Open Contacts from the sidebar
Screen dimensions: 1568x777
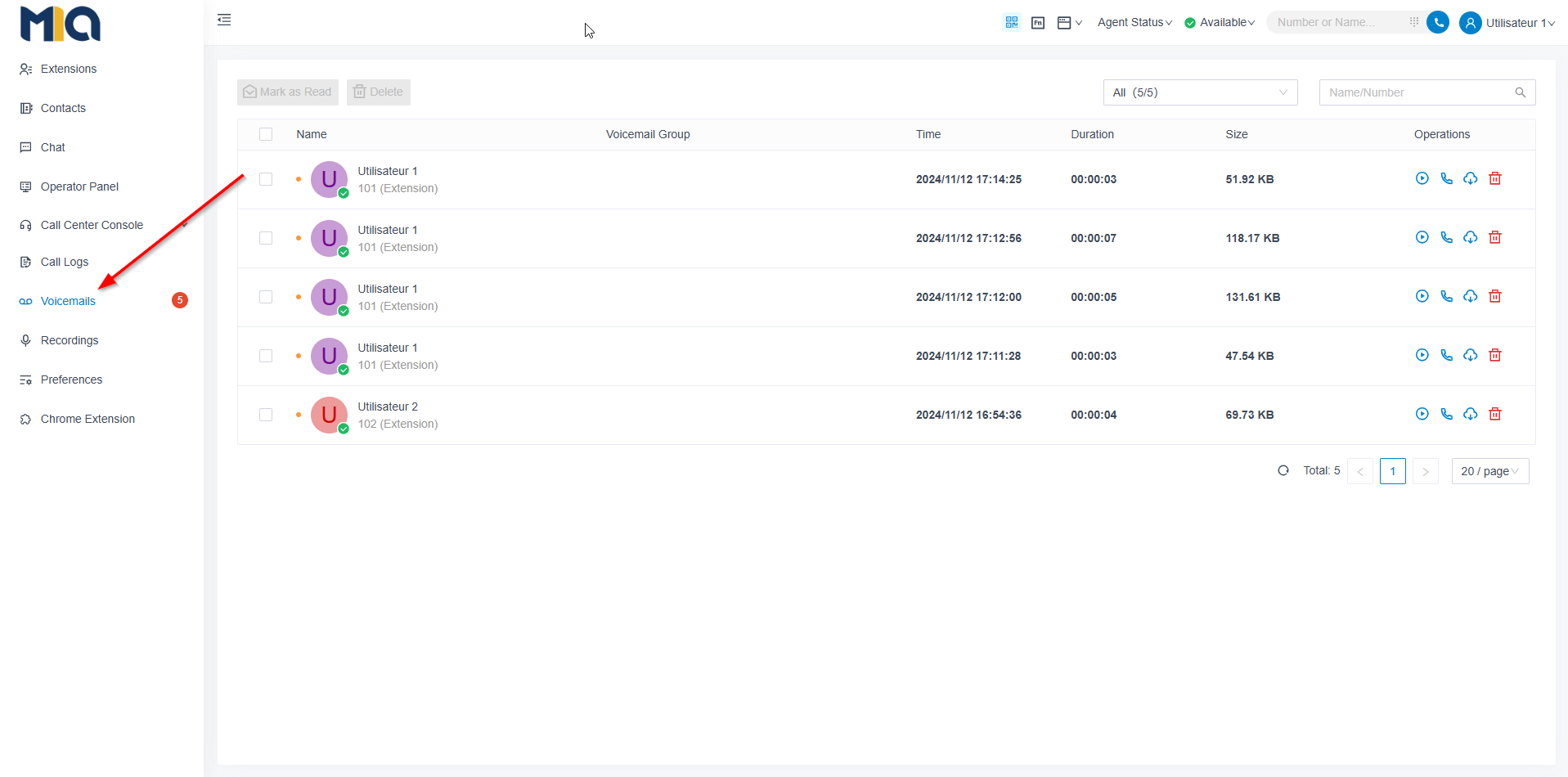[63, 108]
